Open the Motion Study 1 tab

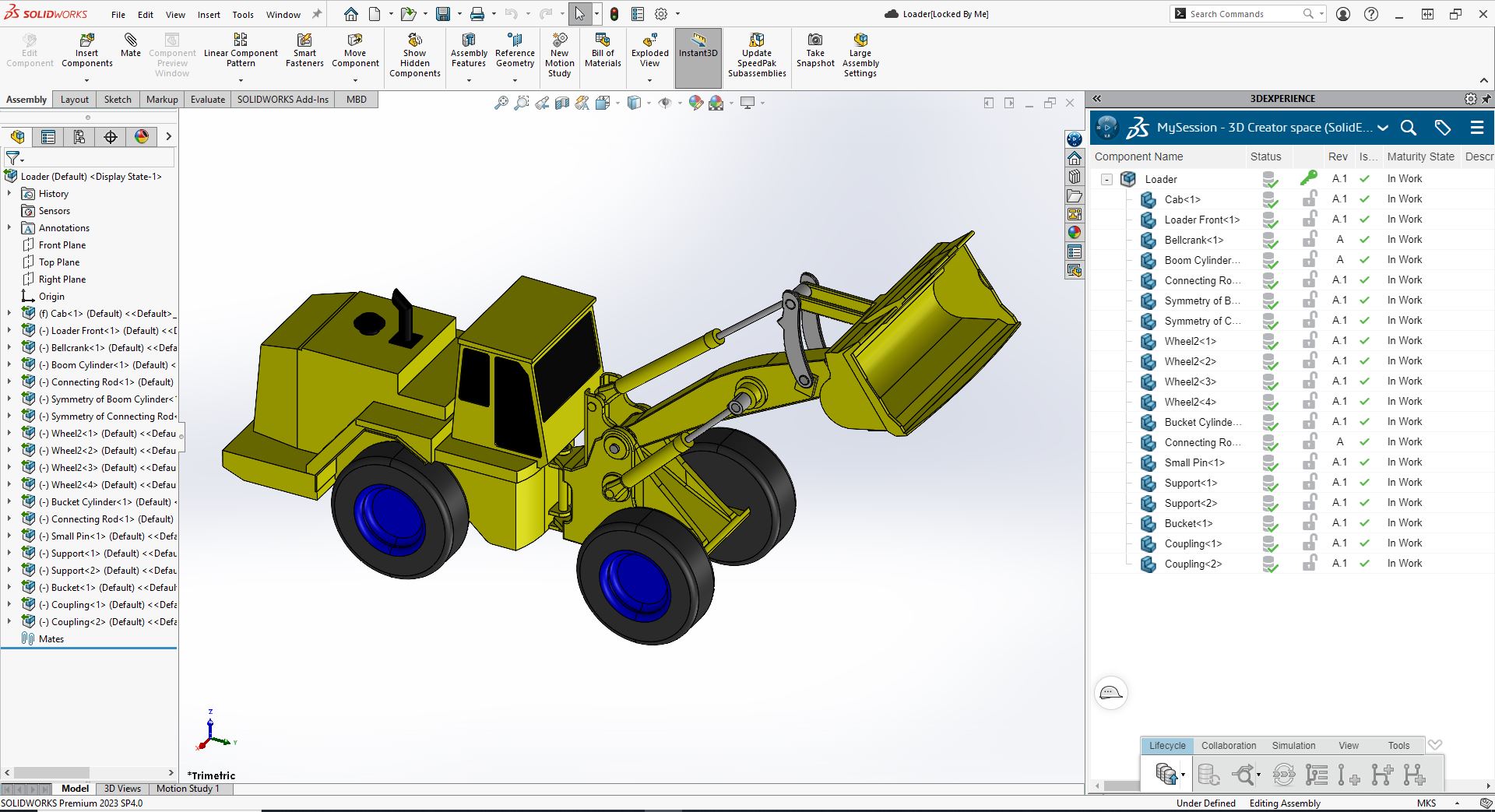point(188,789)
